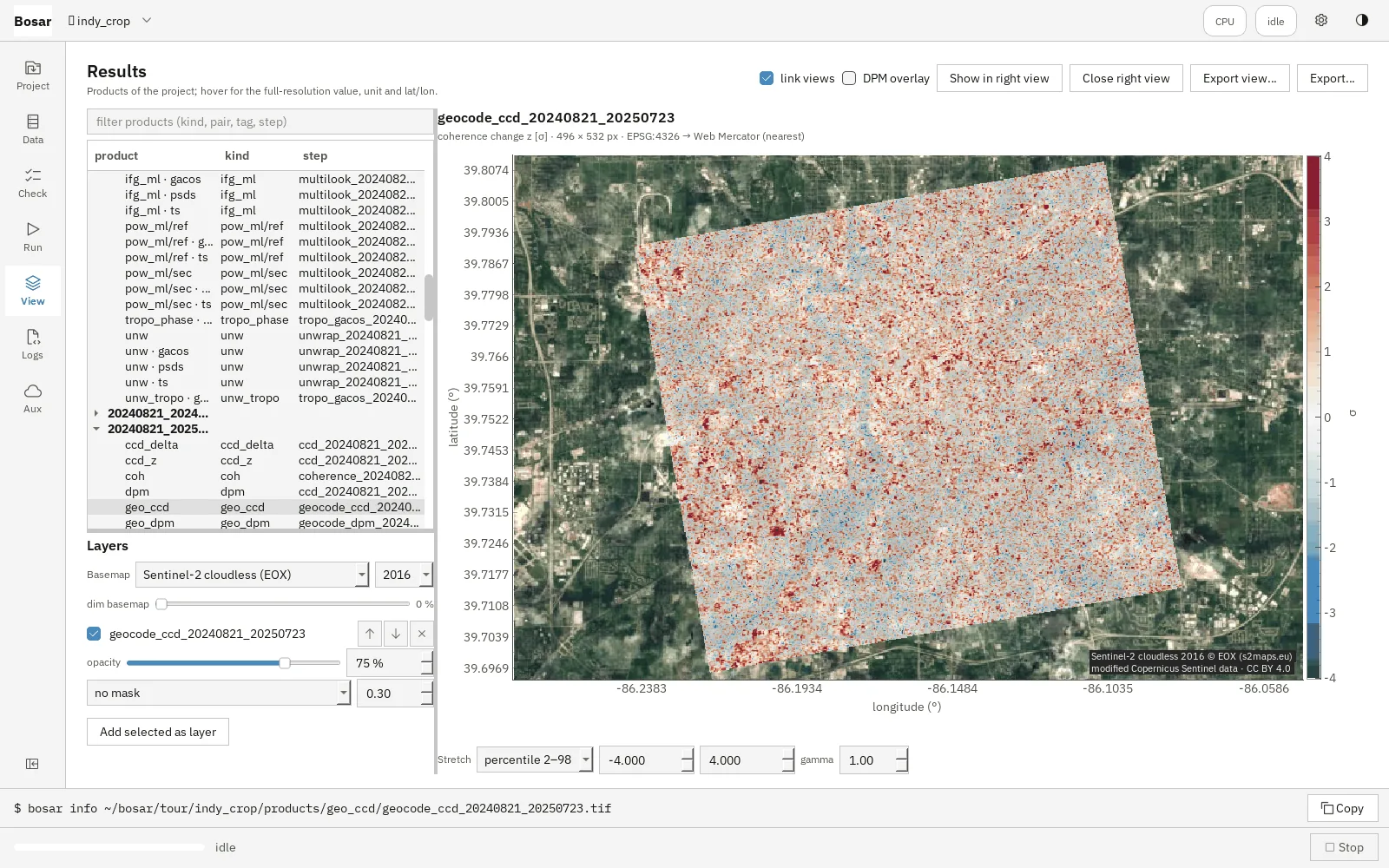Move layer up with the arrow icon
The height and width of the screenshot is (868, 1389).
pos(370,634)
